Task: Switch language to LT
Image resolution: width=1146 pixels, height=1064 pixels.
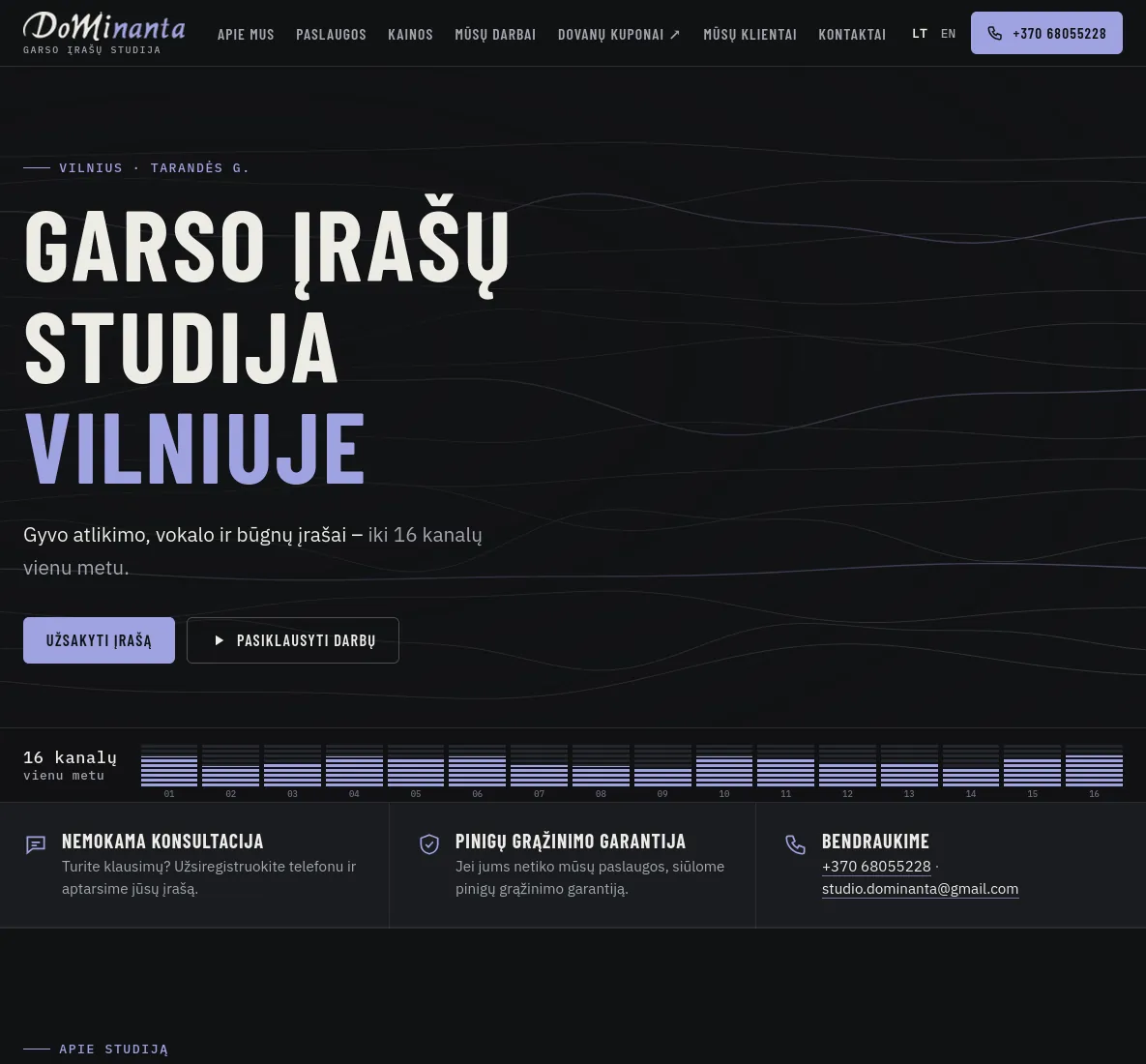Action: 920,34
